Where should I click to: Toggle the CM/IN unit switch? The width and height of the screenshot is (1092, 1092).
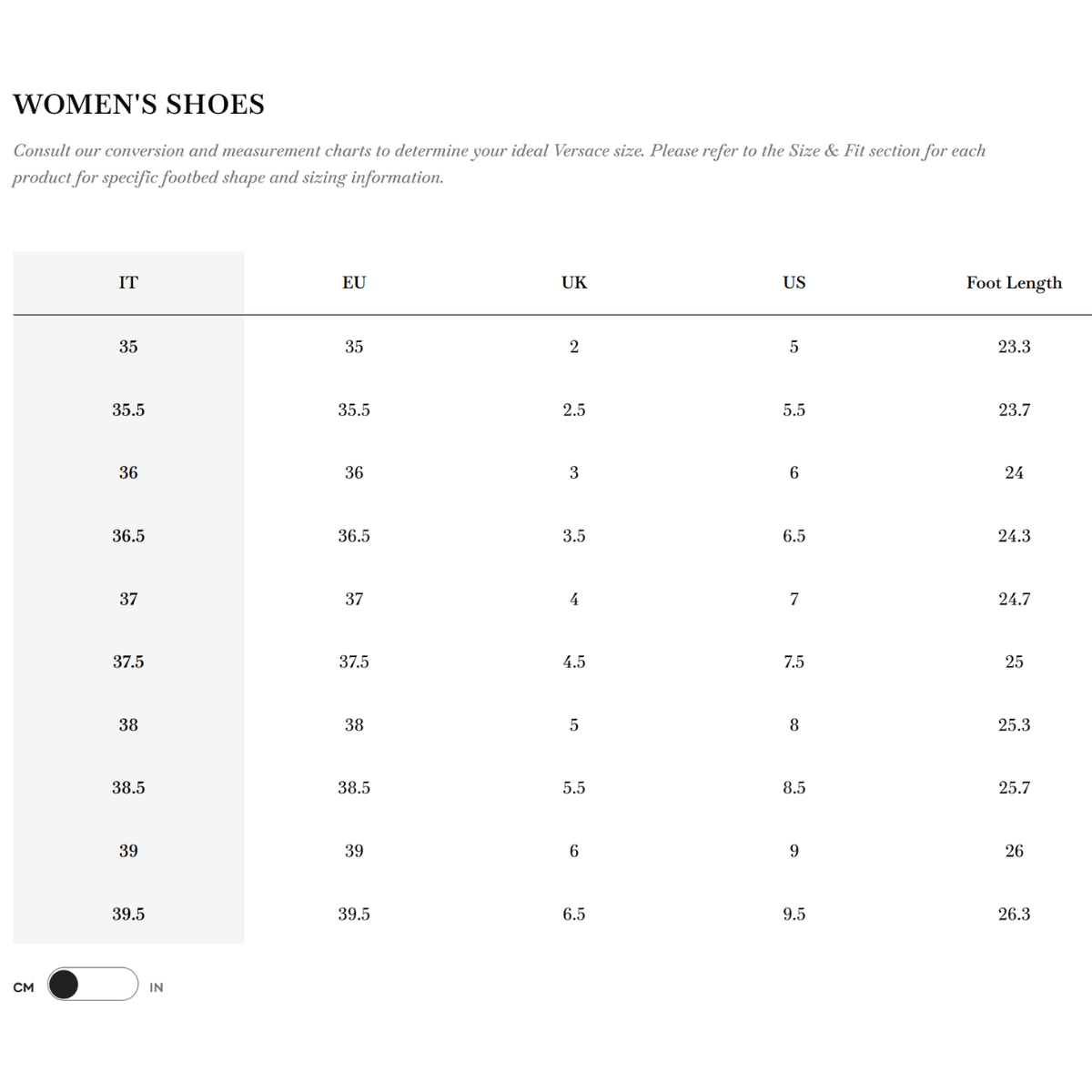(93, 984)
